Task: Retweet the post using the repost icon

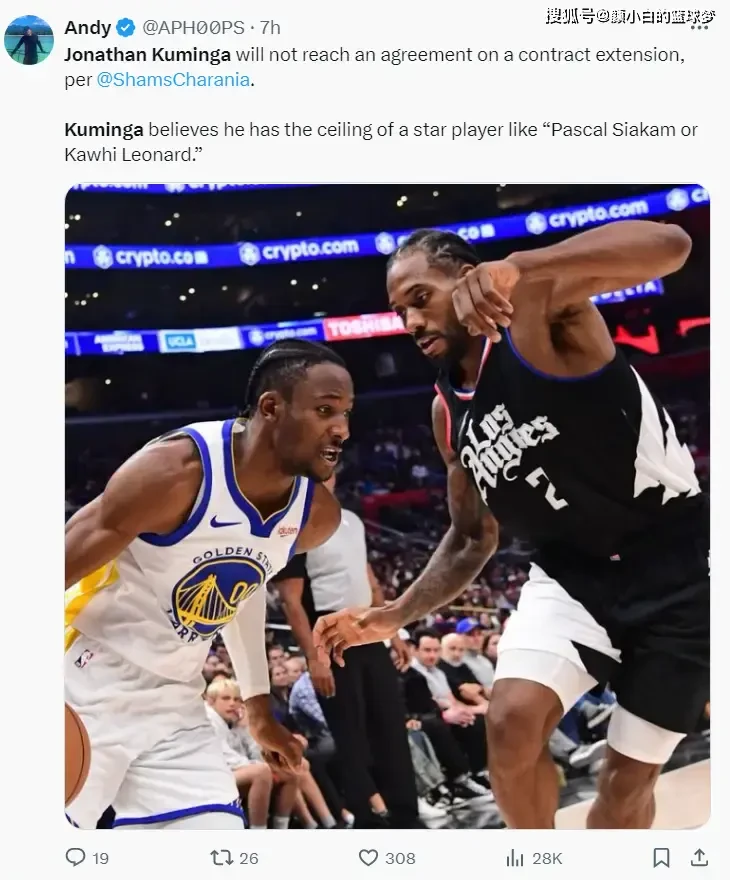Action: 221,858
